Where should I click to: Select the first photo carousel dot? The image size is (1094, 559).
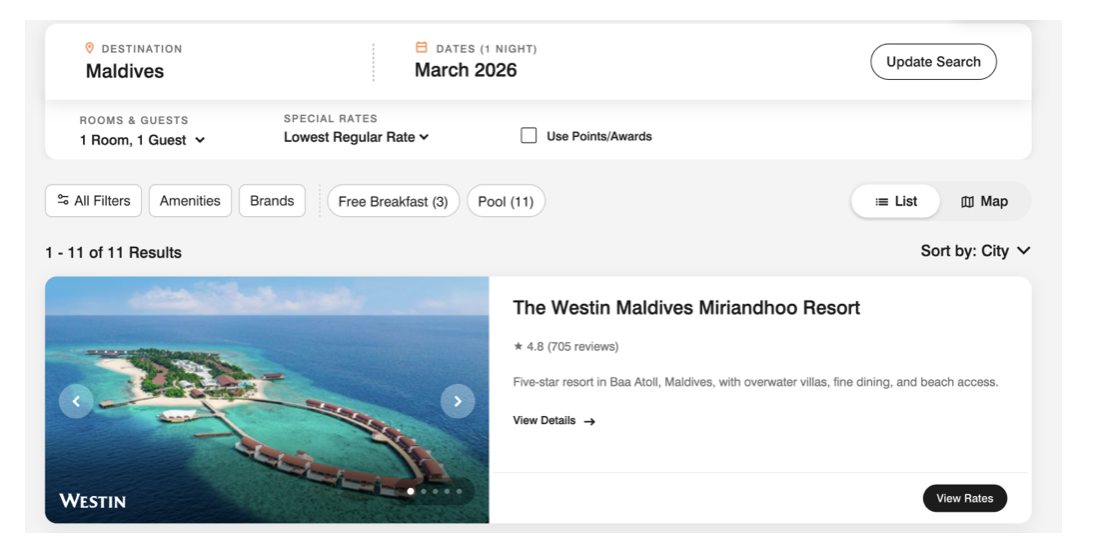click(411, 491)
